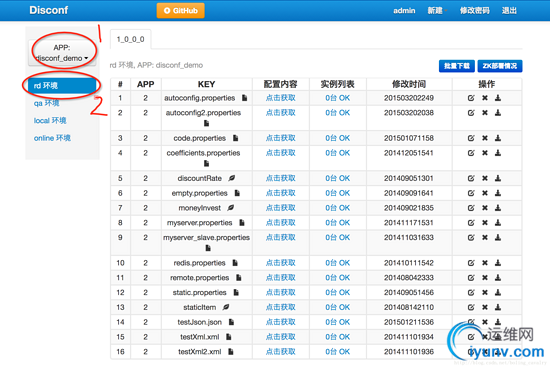The height and width of the screenshot is (368, 550).
Task: Click the testXml2.xml key name
Action: pyautogui.click(x=200, y=352)
